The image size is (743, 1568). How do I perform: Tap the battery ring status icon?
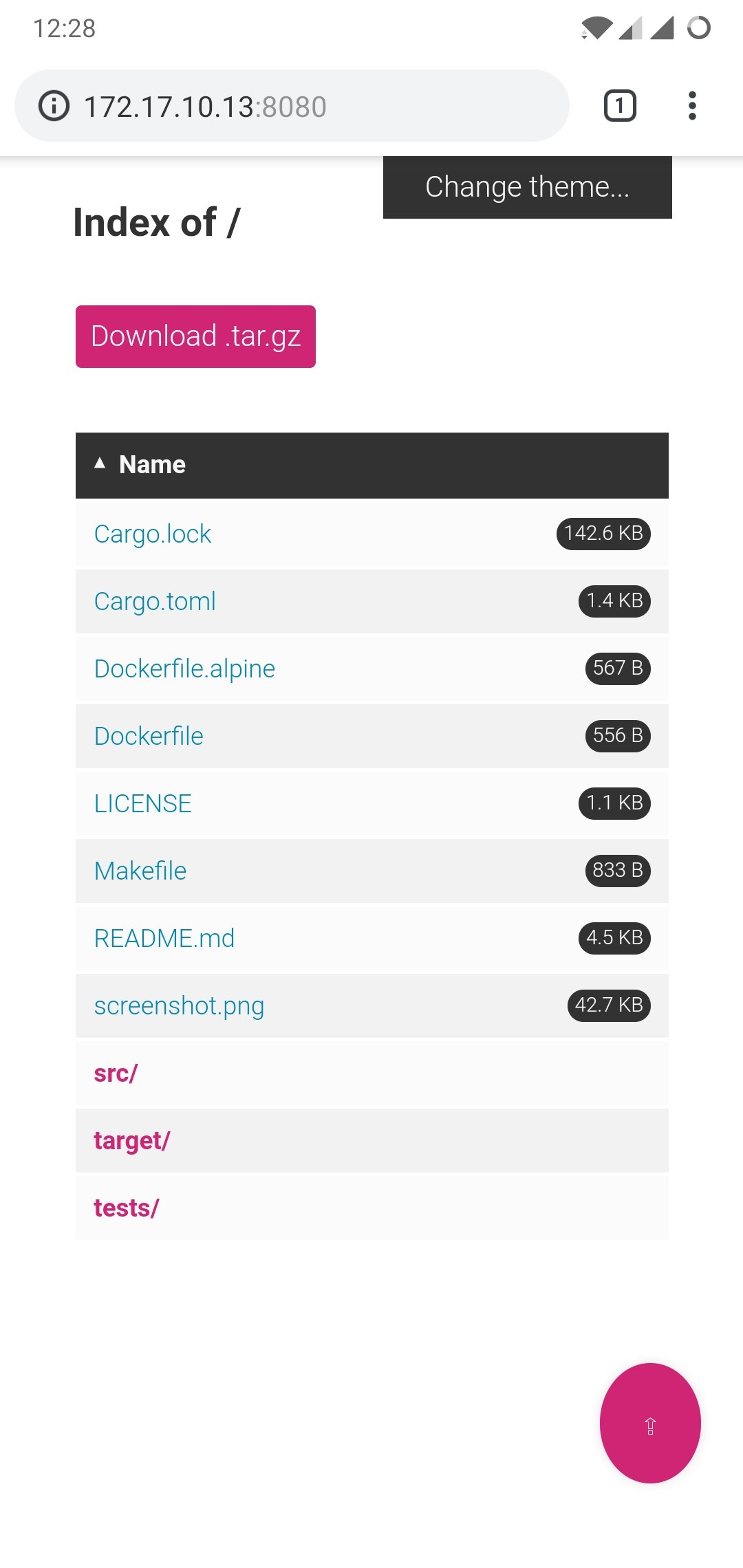click(699, 28)
